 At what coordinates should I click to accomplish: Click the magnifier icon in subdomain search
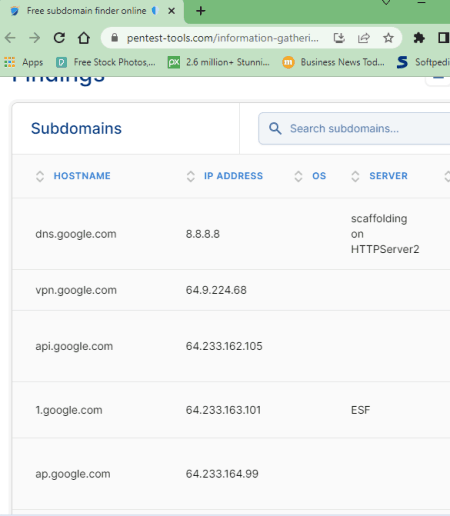(x=275, y=128)
